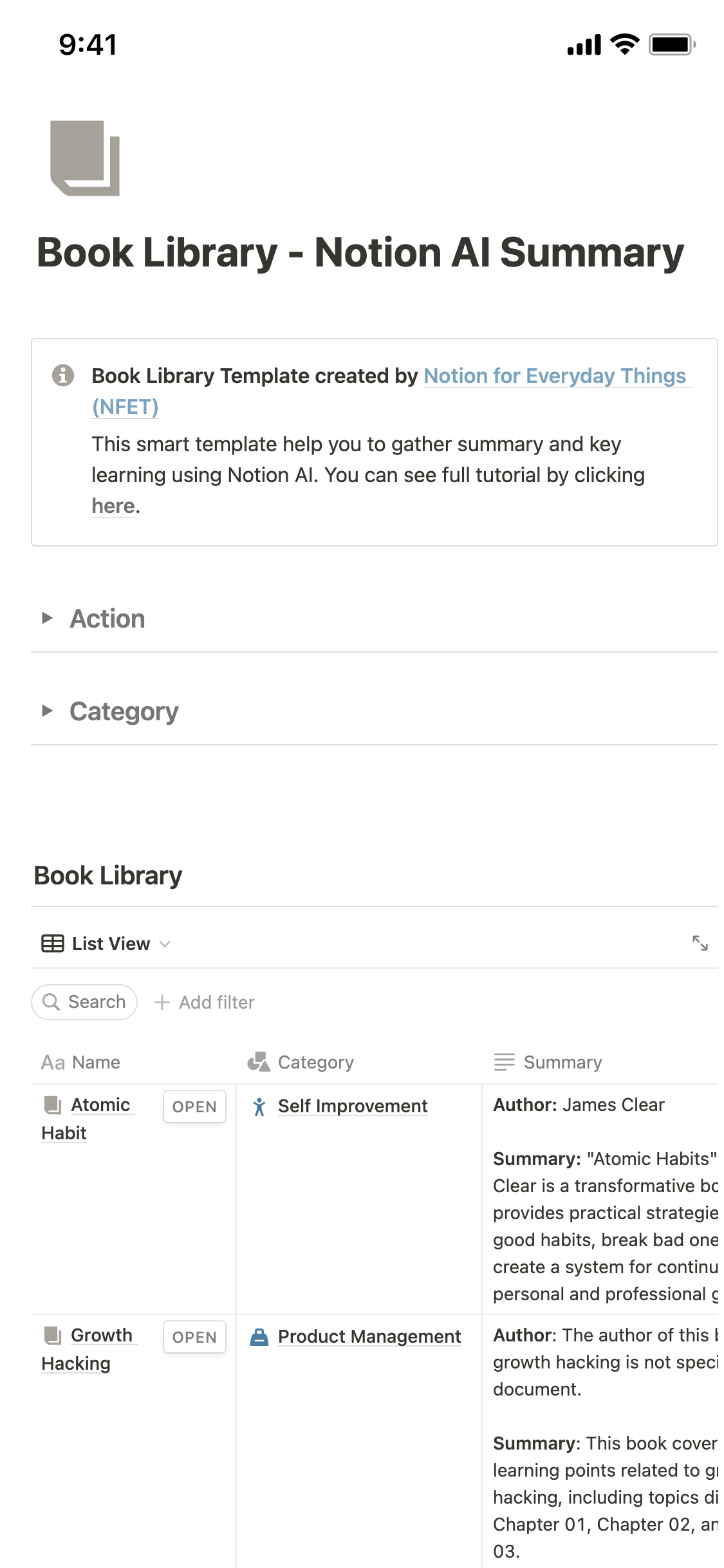Click the info icon in the callout
Screen dimensions: 724x1568
click(62, 375)
